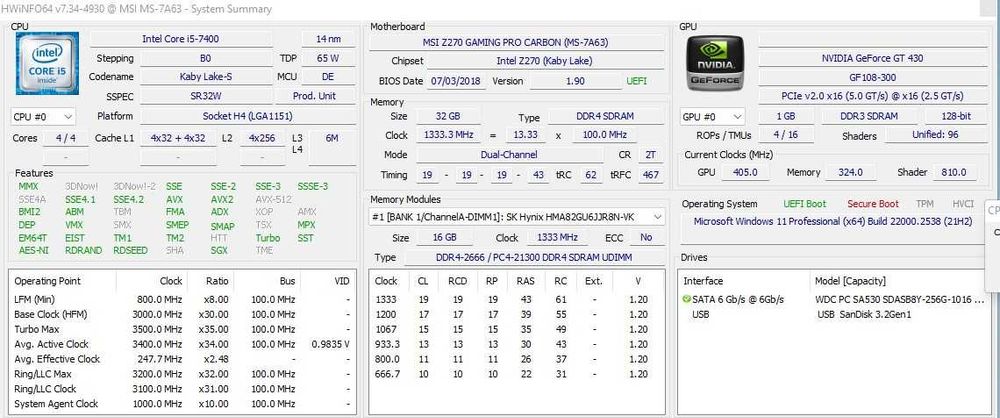Image resolution: width=1000 pixels, height=418 pixels.
Task: Select the USB SanDisk 3.2Gen1 drive row
Action: [x=833, y=315]
